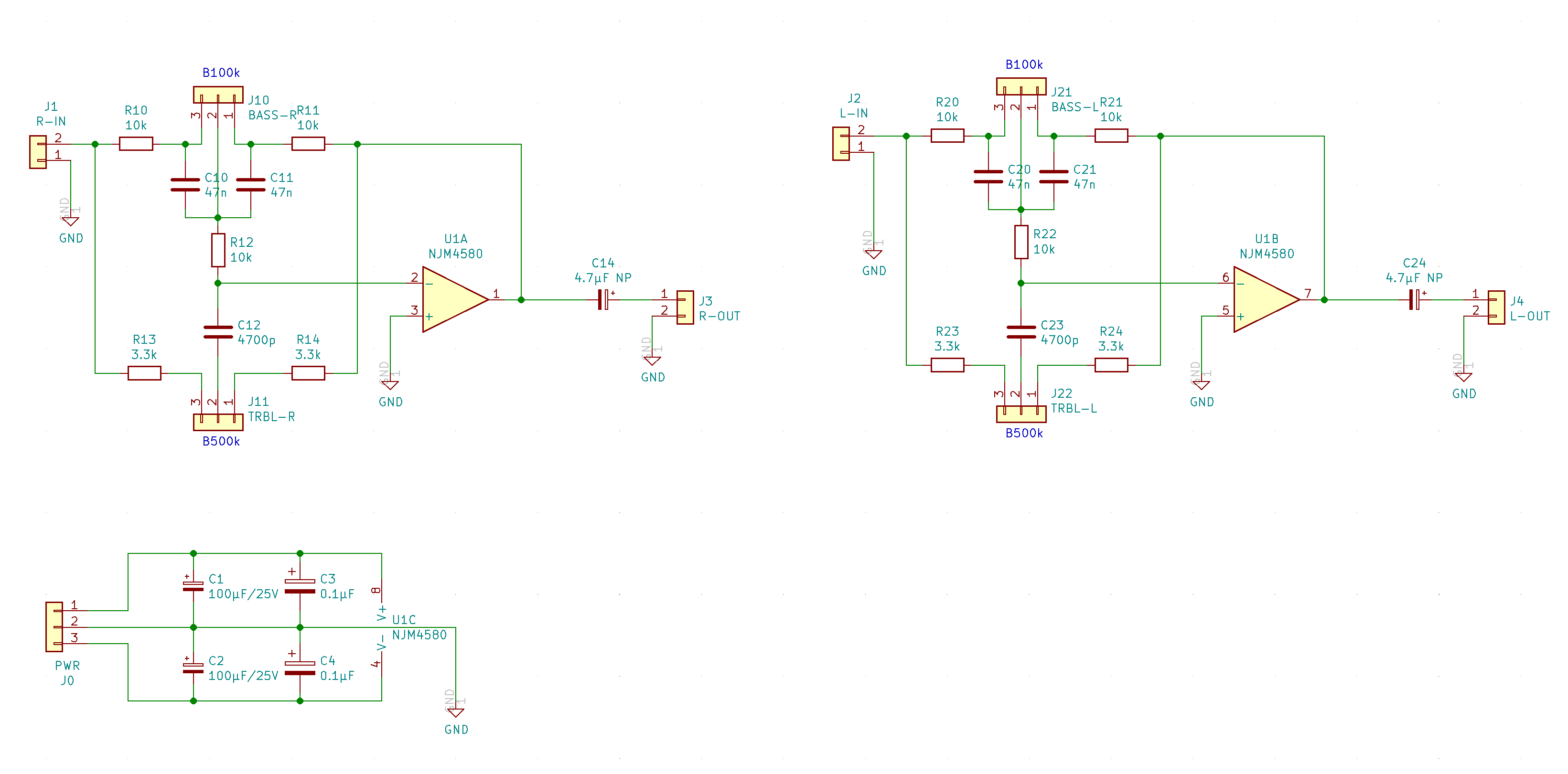Click the R10 10k resistor
Screen dimensions: 1568x774
[x=136, y=144]
